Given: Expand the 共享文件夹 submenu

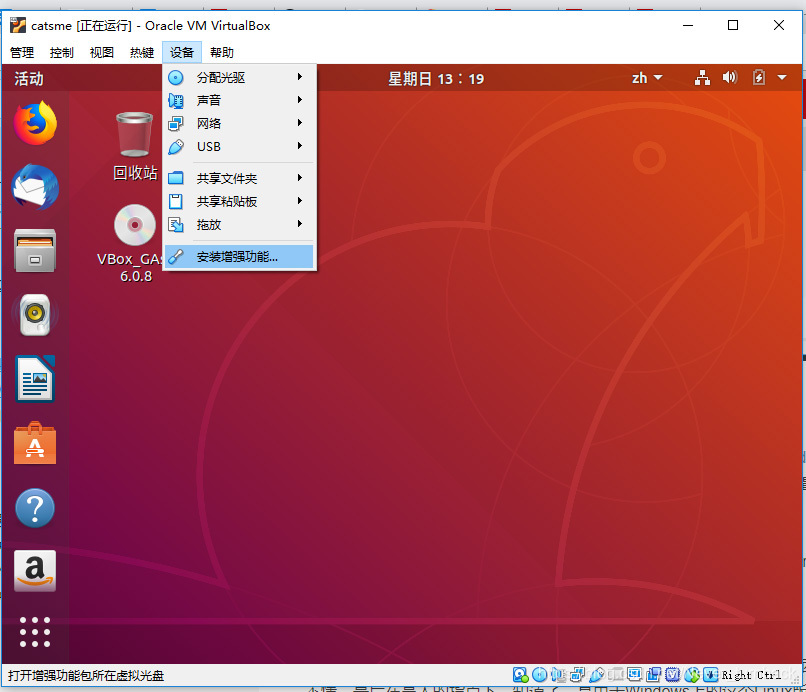Looking at the screenshot, I should pyautogui.click(x=240, y=178).
